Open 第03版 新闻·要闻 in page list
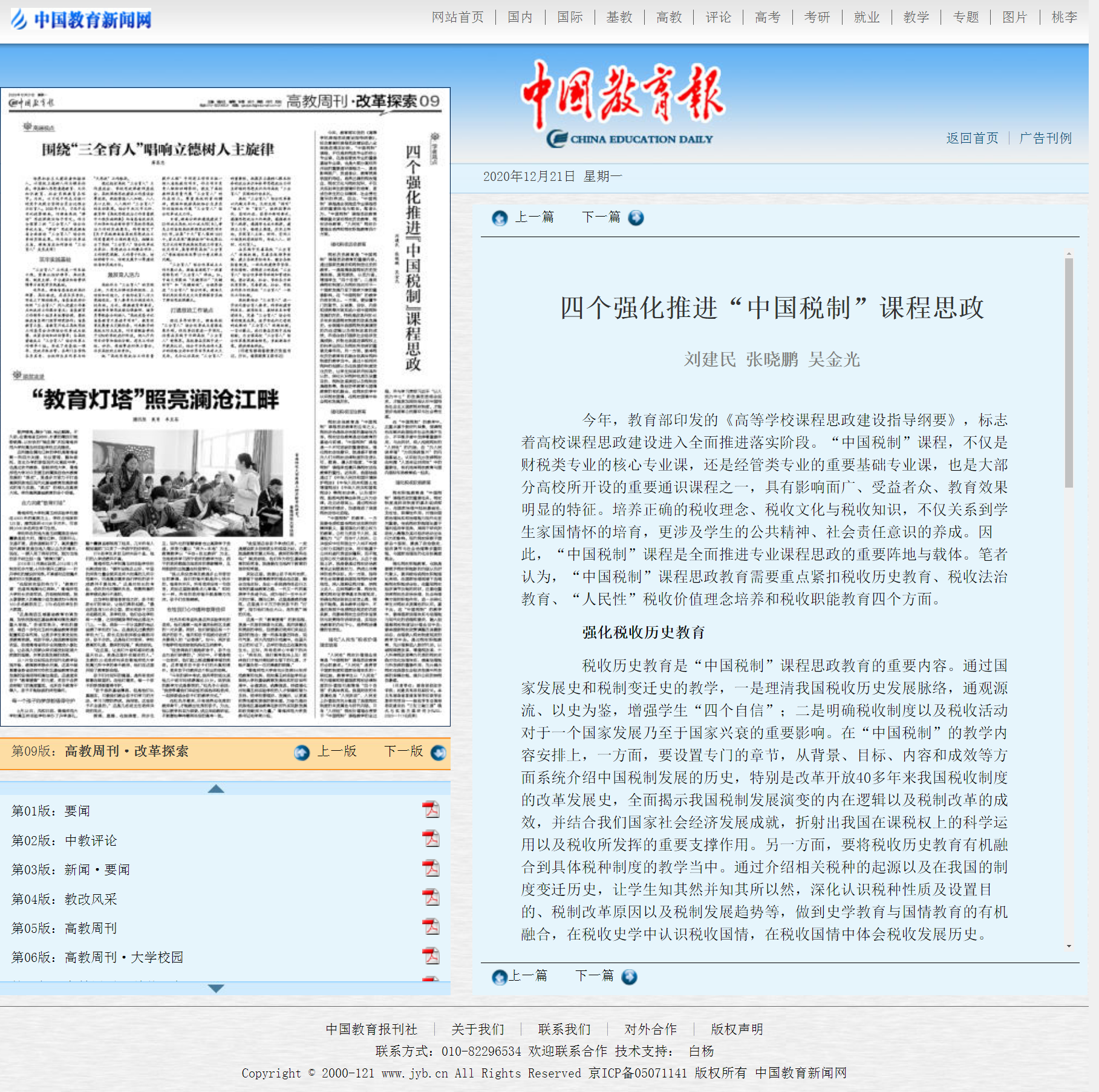Viewport: 1099px width, 1092px height. pos(71,869)
